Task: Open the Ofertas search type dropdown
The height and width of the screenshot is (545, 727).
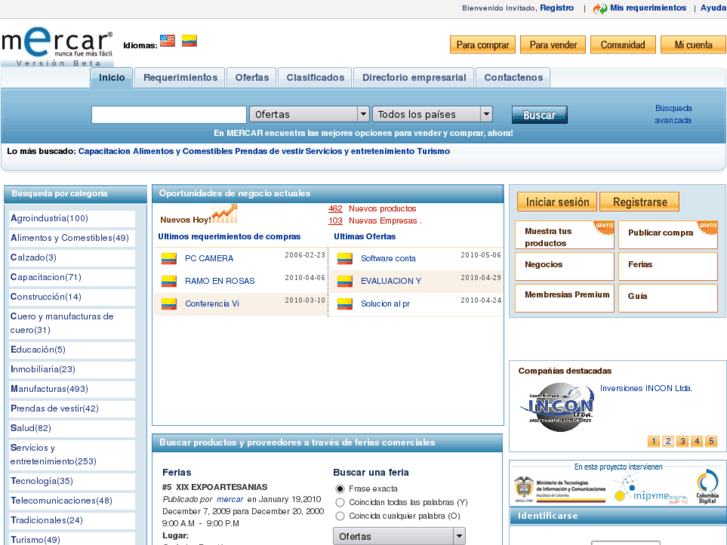Action: (309, 114)
